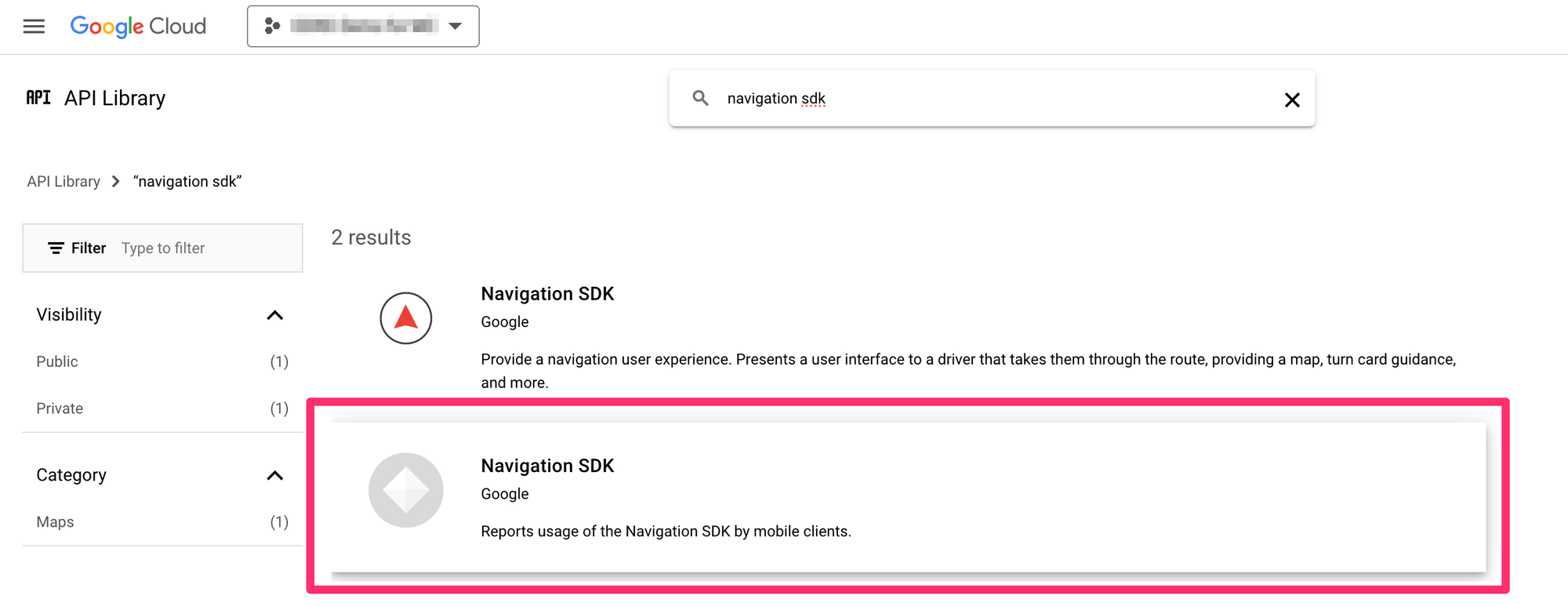Collapse the Category filter section
1568x606 pixels.
pos(275,475)
